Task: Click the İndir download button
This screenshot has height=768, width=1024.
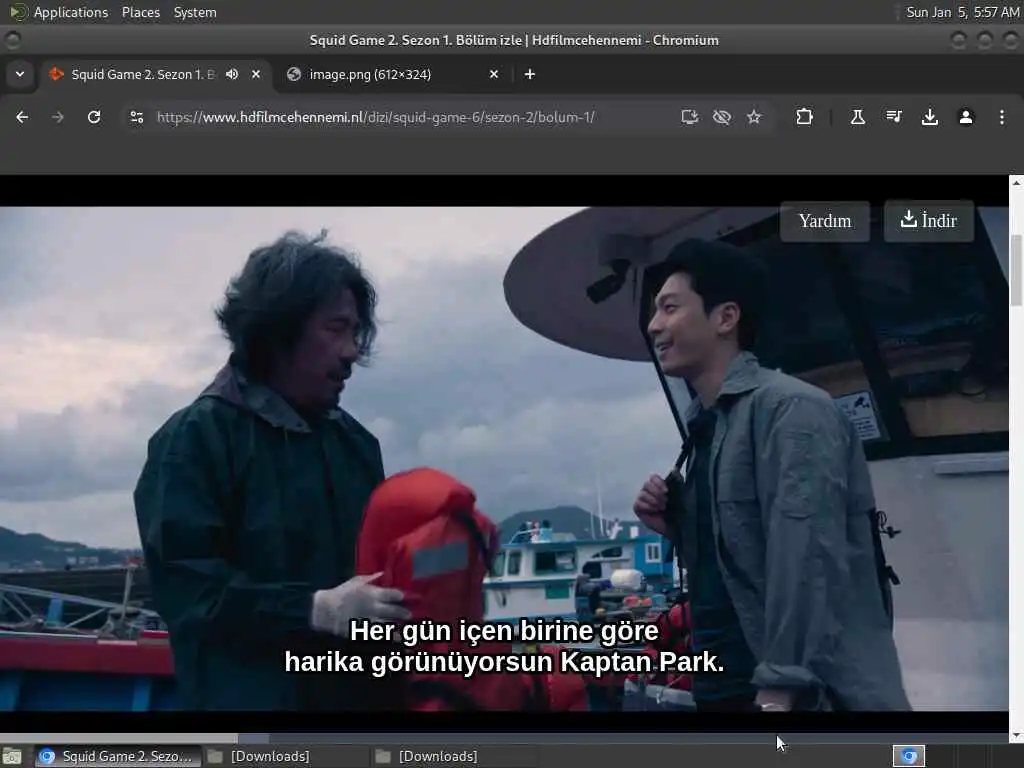Action: (929, 221)
